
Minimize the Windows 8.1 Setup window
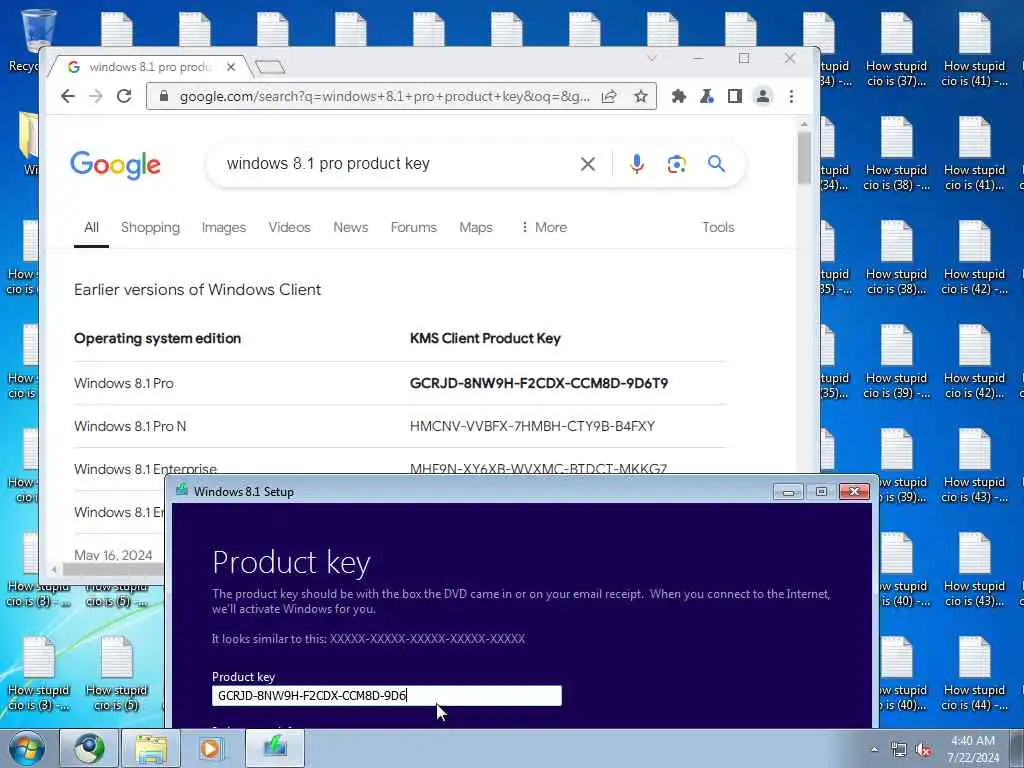[788, 492]
